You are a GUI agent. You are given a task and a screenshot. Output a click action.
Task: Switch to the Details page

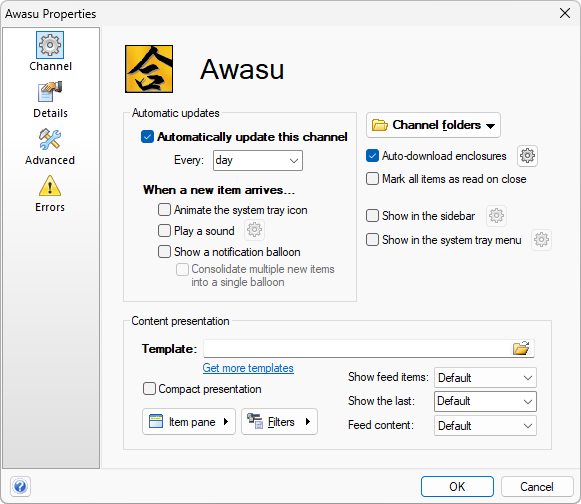[50, 100]
